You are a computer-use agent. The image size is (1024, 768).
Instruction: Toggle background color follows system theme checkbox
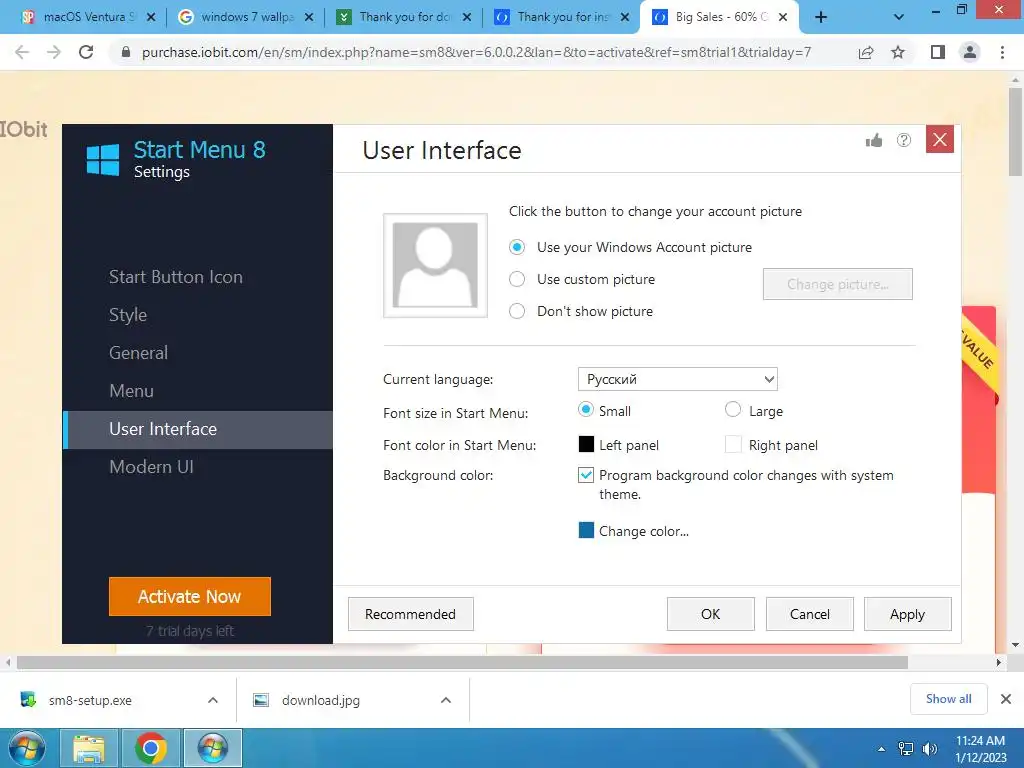pyautogui.click(x=586, y=475)
